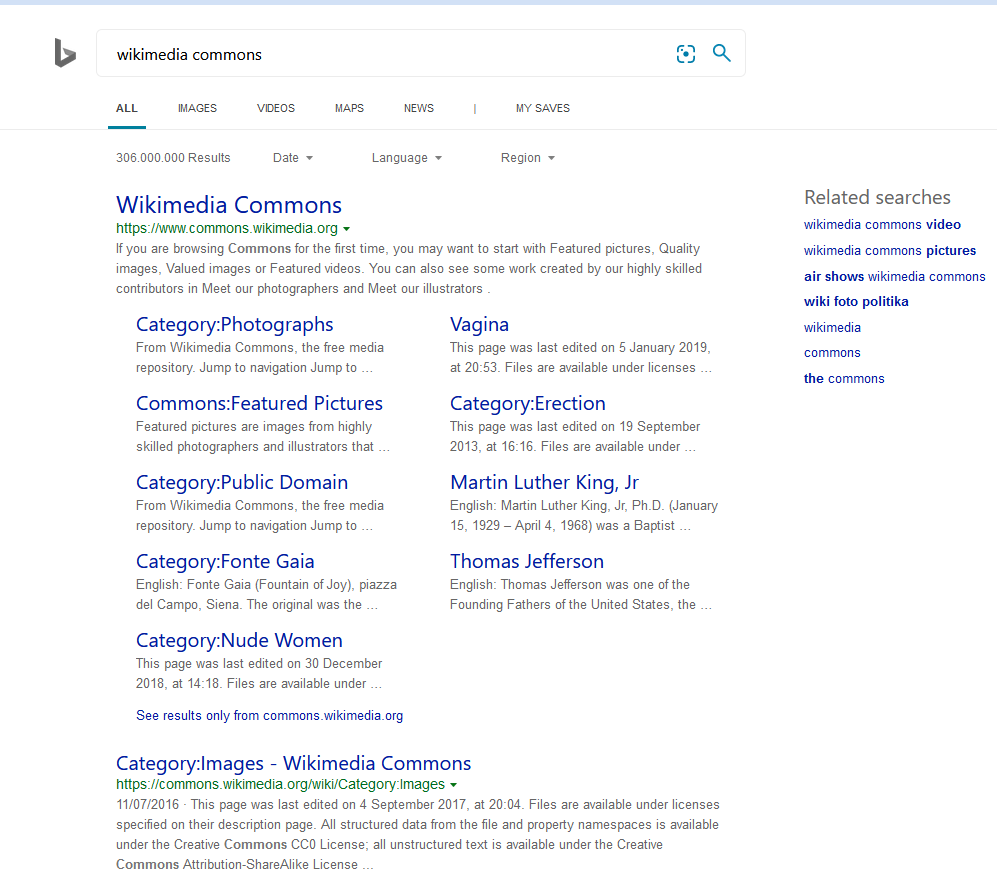Open the VIDEOS tab
This screenshot has height=891, width=997.
click(x=276, y=108)
